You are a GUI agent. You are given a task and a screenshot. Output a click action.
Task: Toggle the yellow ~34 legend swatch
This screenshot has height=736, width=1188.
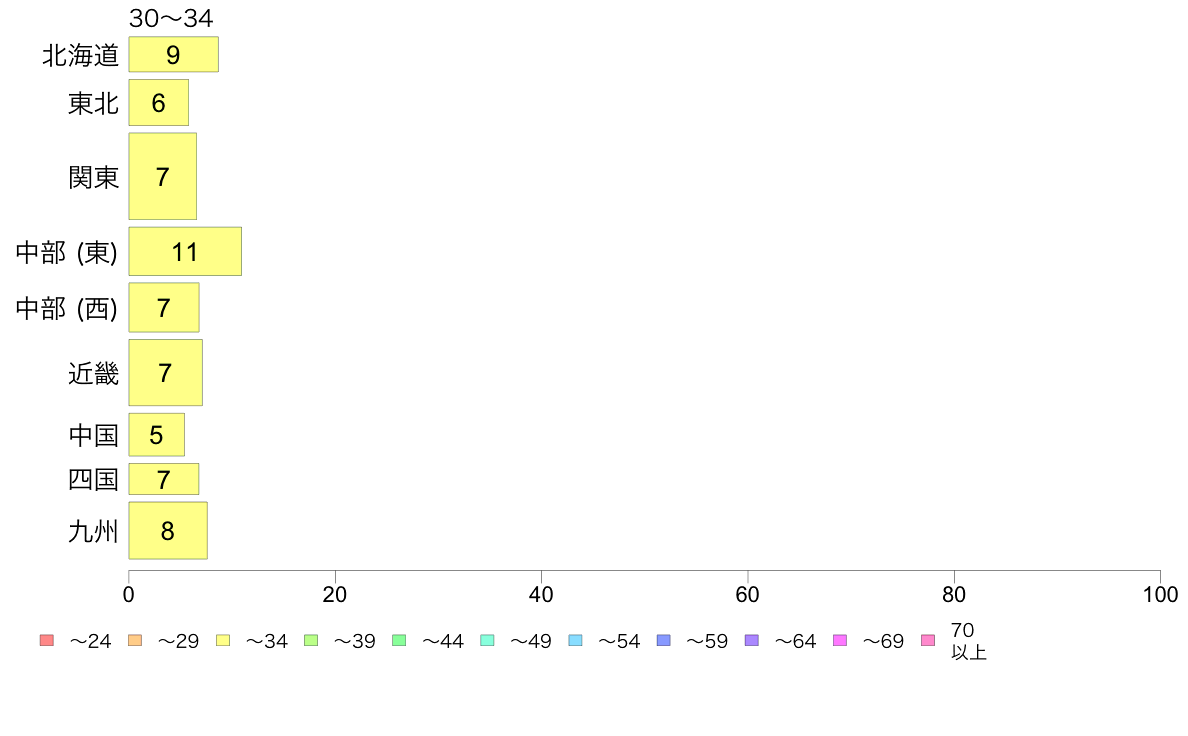coord(223,640)
